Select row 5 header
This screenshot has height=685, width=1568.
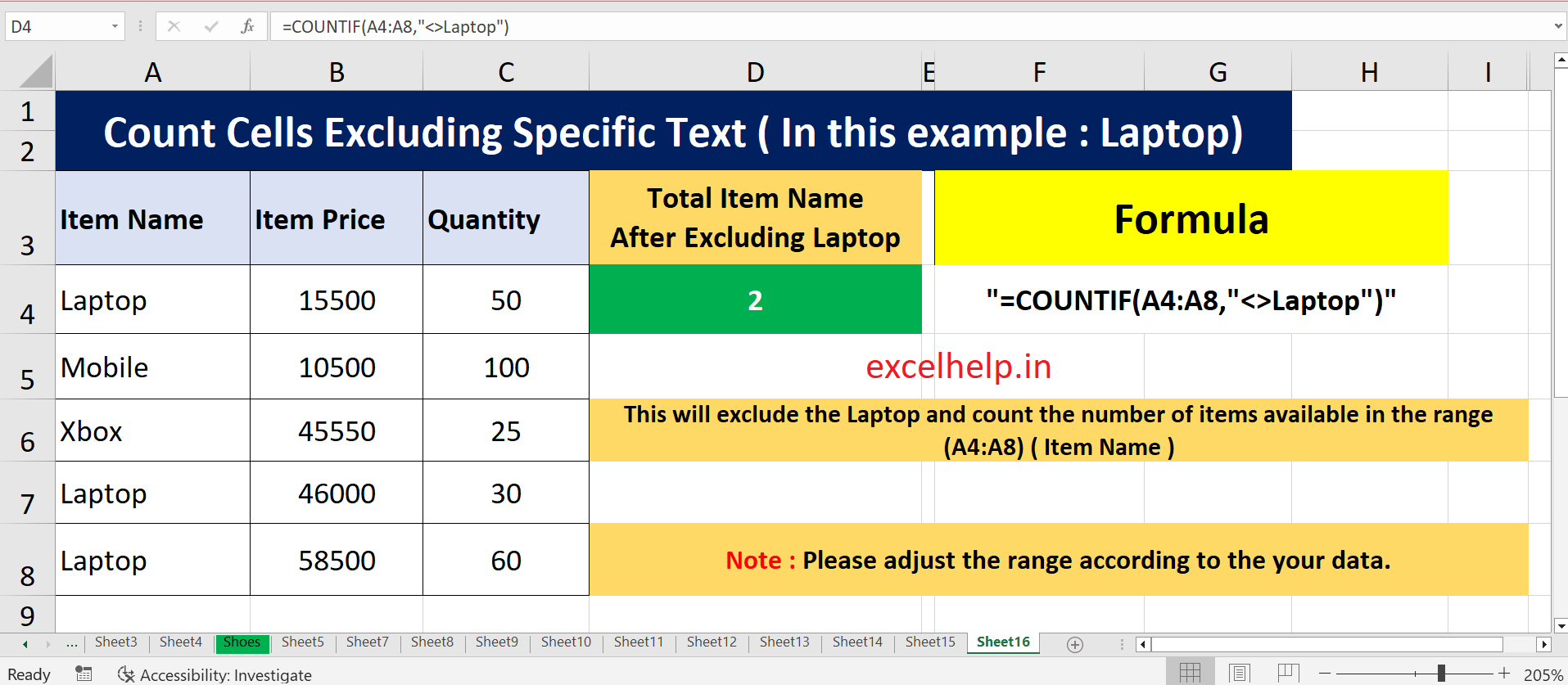click(x=27, y=367)
